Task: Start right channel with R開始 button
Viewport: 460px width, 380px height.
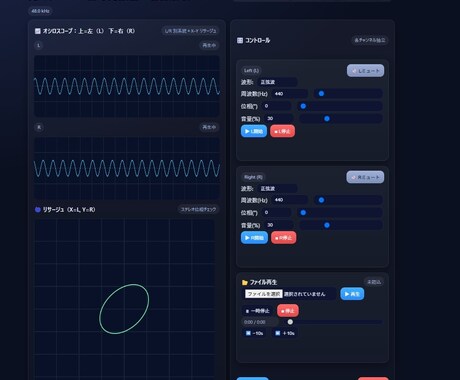Action: pos(254,238)
